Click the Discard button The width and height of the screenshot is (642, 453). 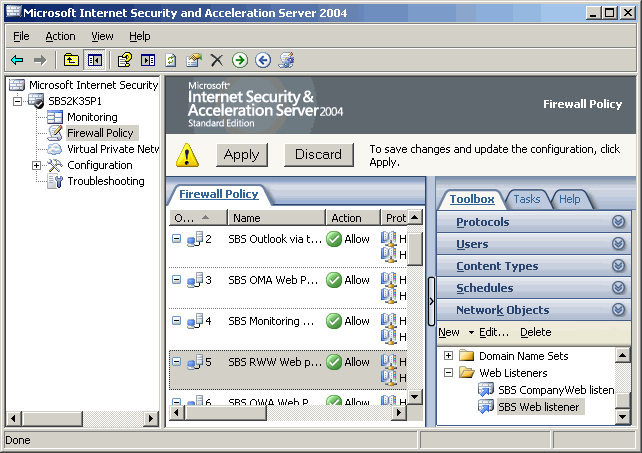click(319, 155)
